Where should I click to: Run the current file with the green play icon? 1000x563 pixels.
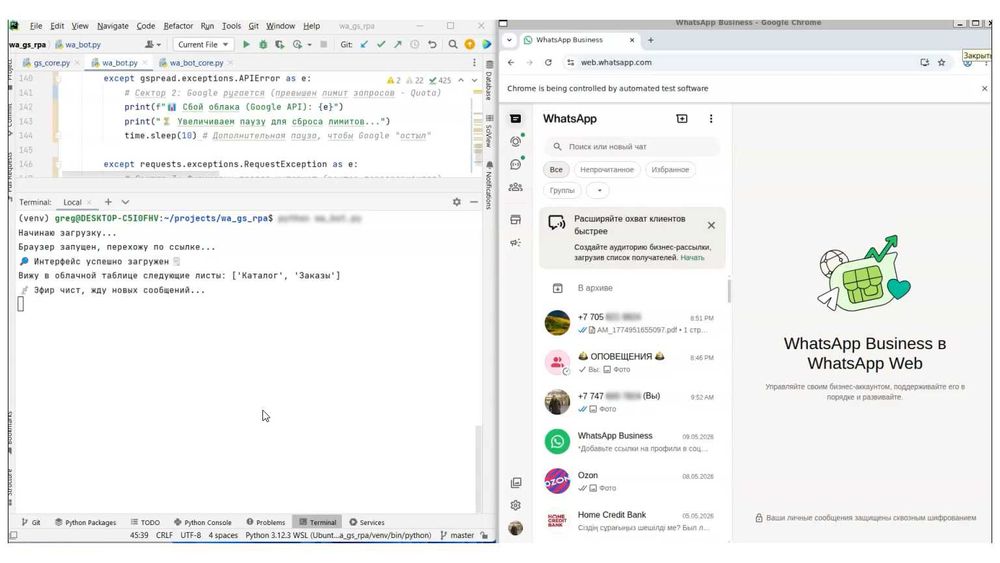[246, 45]
